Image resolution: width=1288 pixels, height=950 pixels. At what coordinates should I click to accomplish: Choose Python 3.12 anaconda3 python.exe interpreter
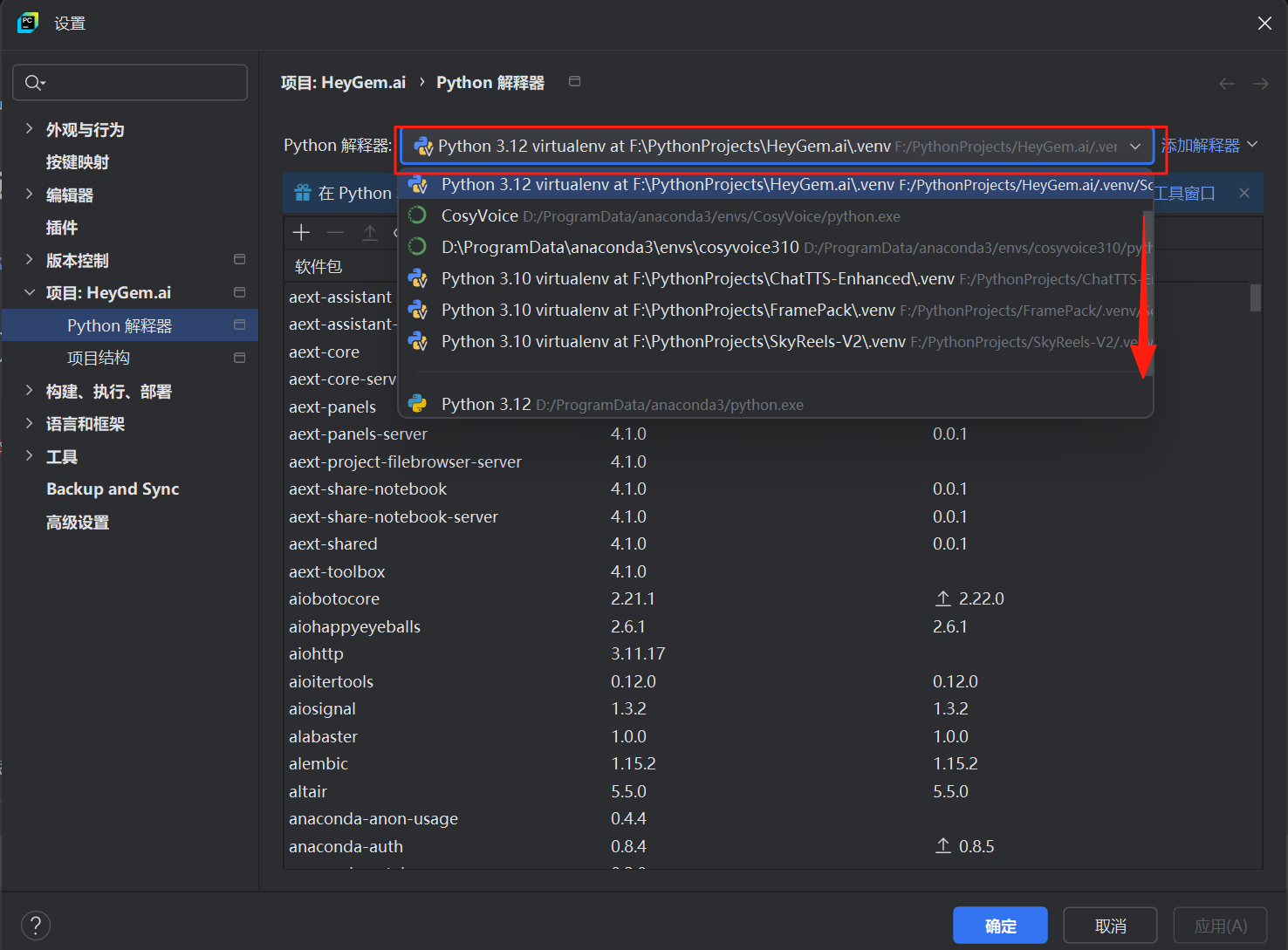click(775, 404)
